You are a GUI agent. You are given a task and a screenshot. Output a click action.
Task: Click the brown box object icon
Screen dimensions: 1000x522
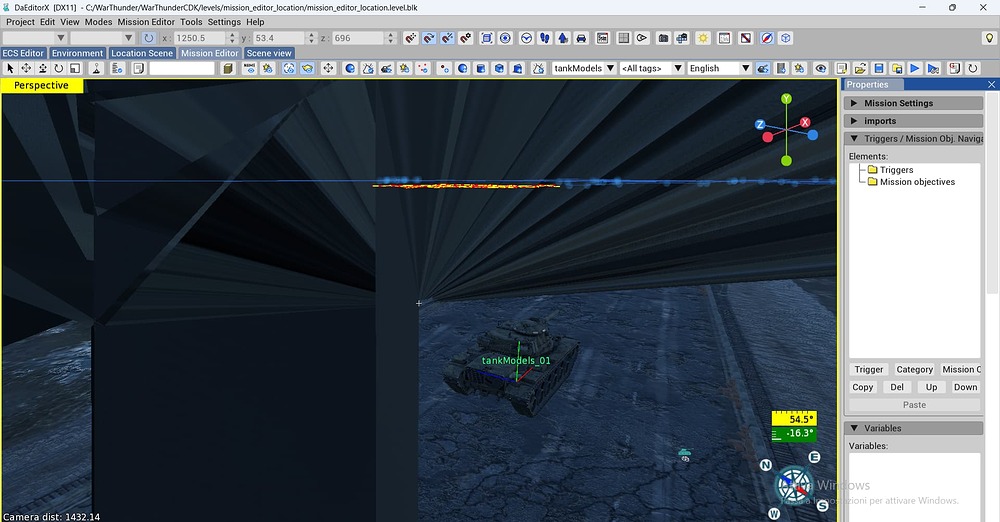(x=228, y=68)
